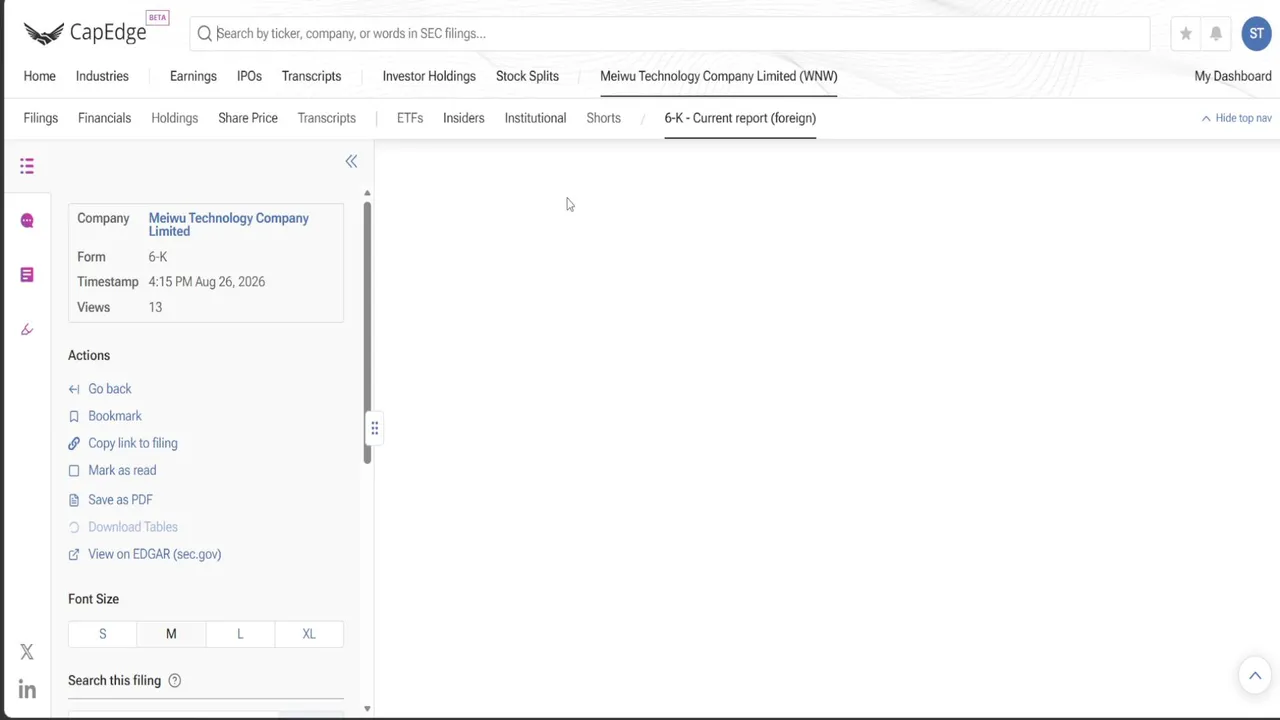1280x720 pixels.
Task: Set font size to L
Action: 240,634
